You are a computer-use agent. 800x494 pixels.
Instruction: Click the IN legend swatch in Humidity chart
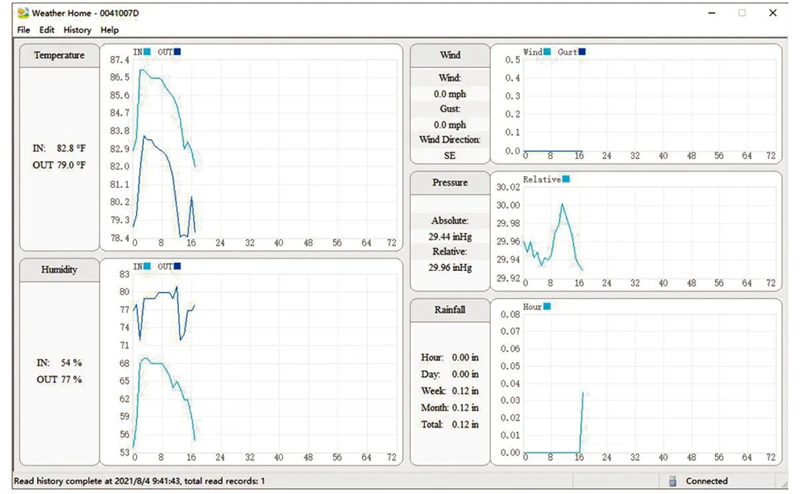pos(147,266)
